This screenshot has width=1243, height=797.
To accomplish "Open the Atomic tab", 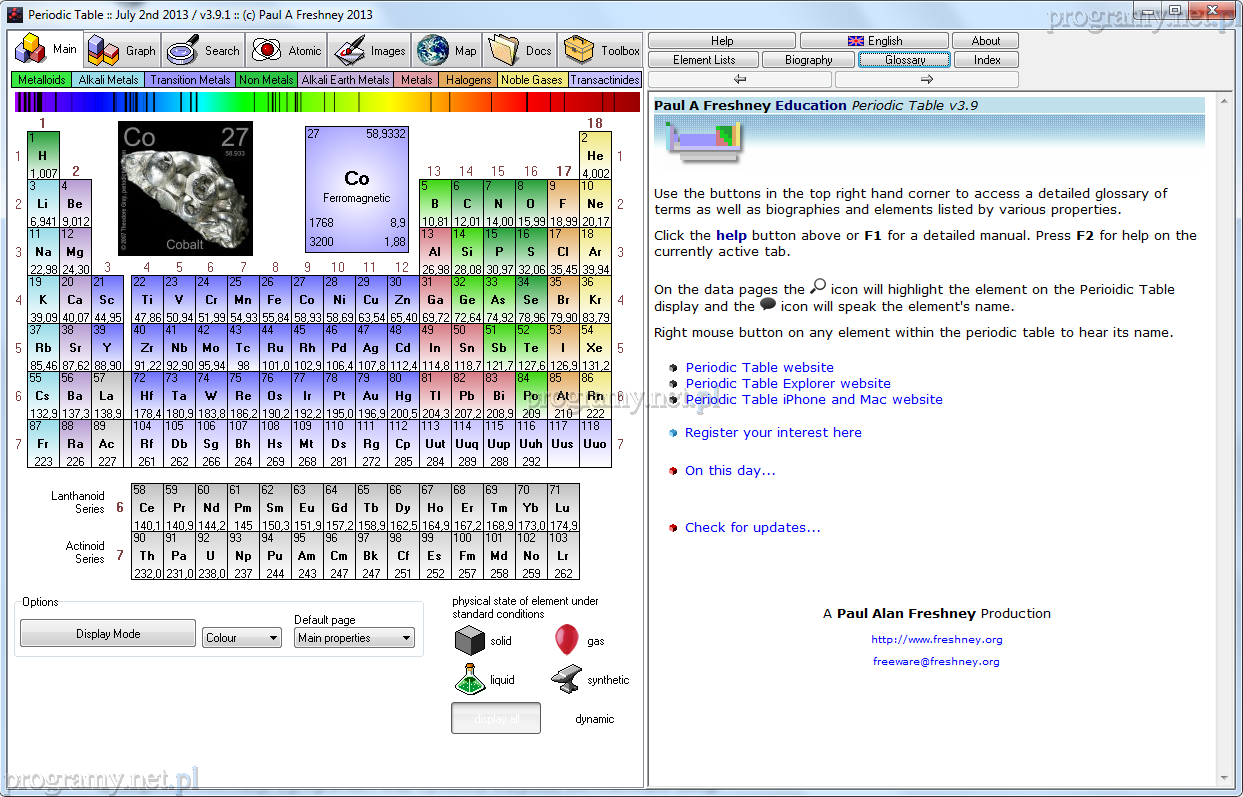I will coord(287,50).
